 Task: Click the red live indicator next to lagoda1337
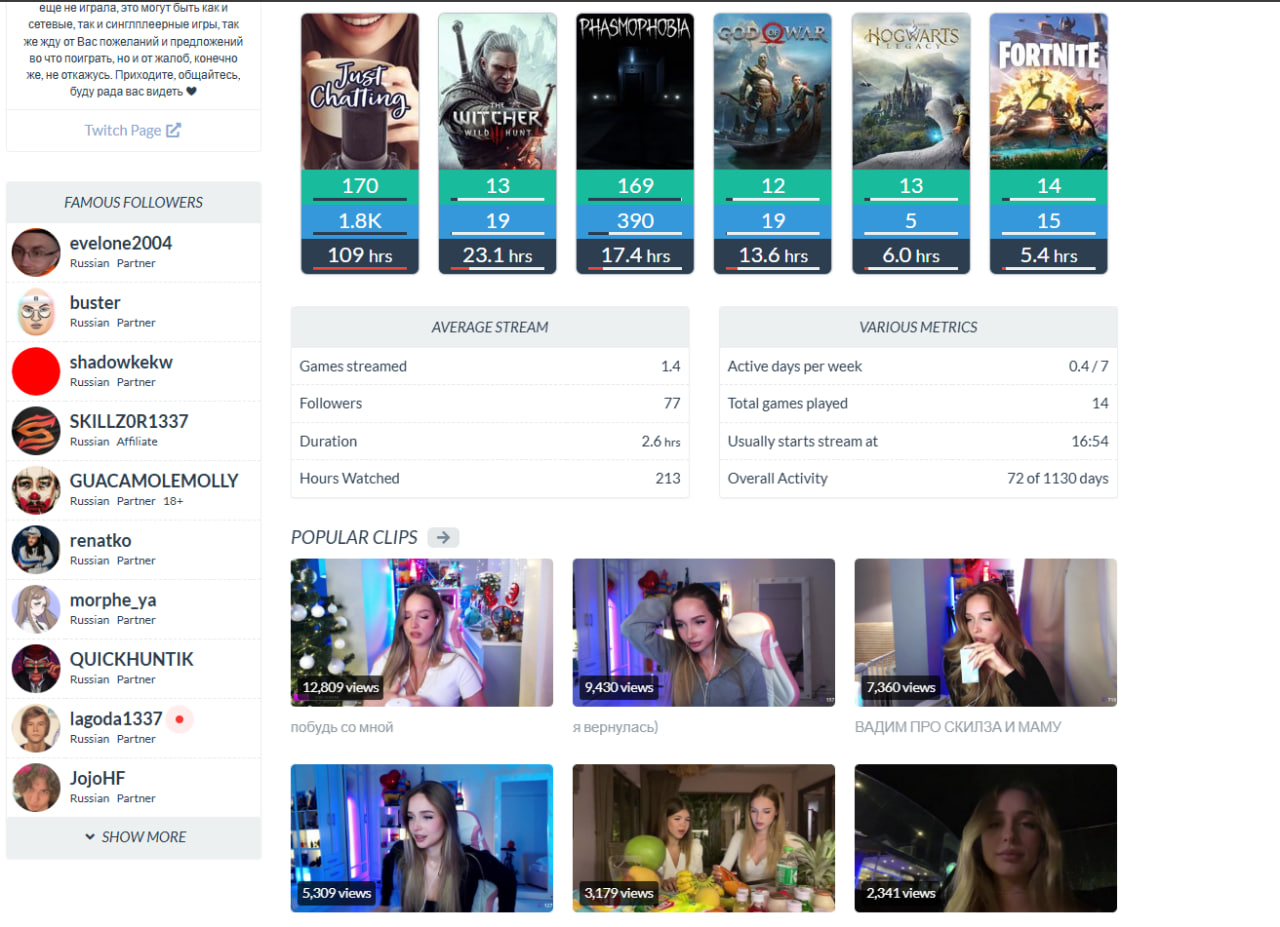pos(179,718)
